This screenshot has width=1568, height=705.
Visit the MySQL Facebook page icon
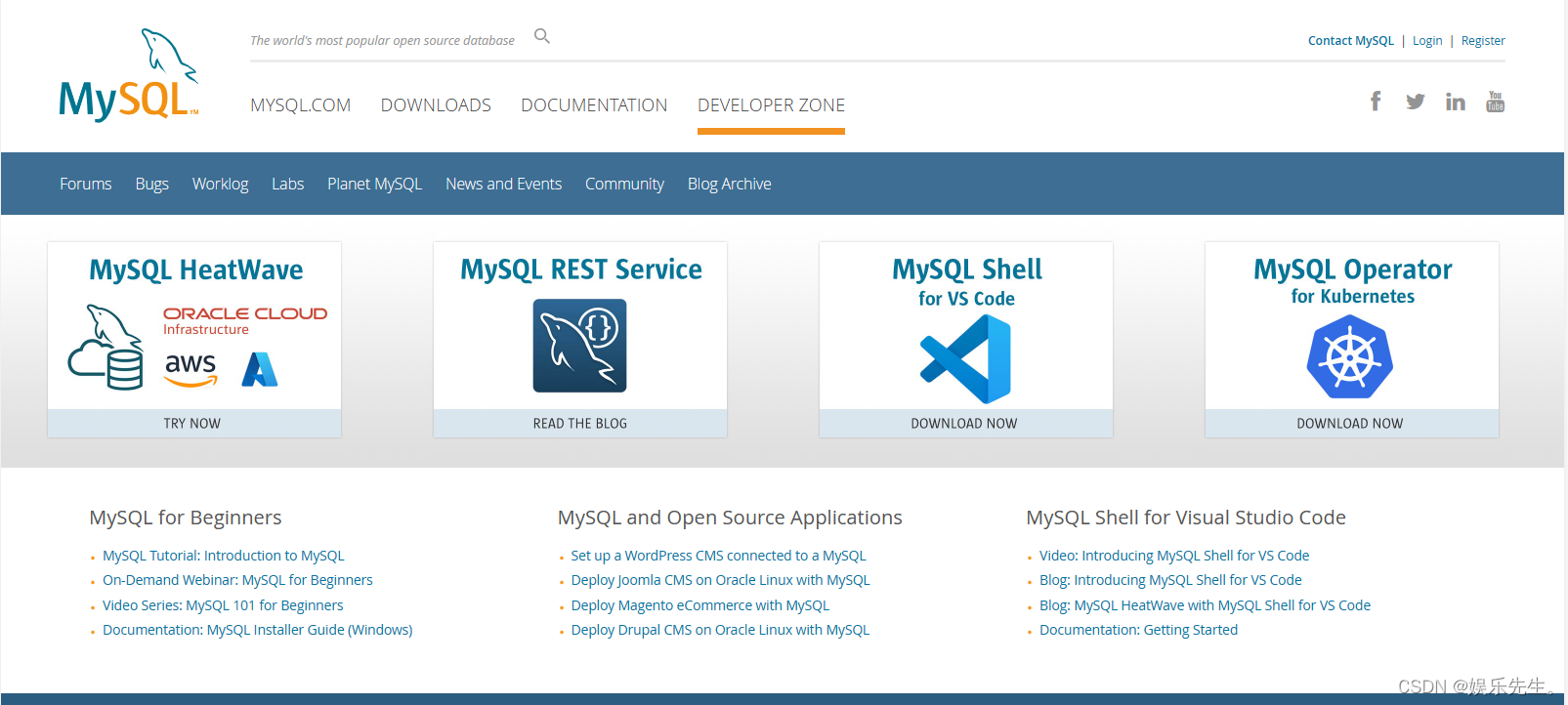point(1376,101)
